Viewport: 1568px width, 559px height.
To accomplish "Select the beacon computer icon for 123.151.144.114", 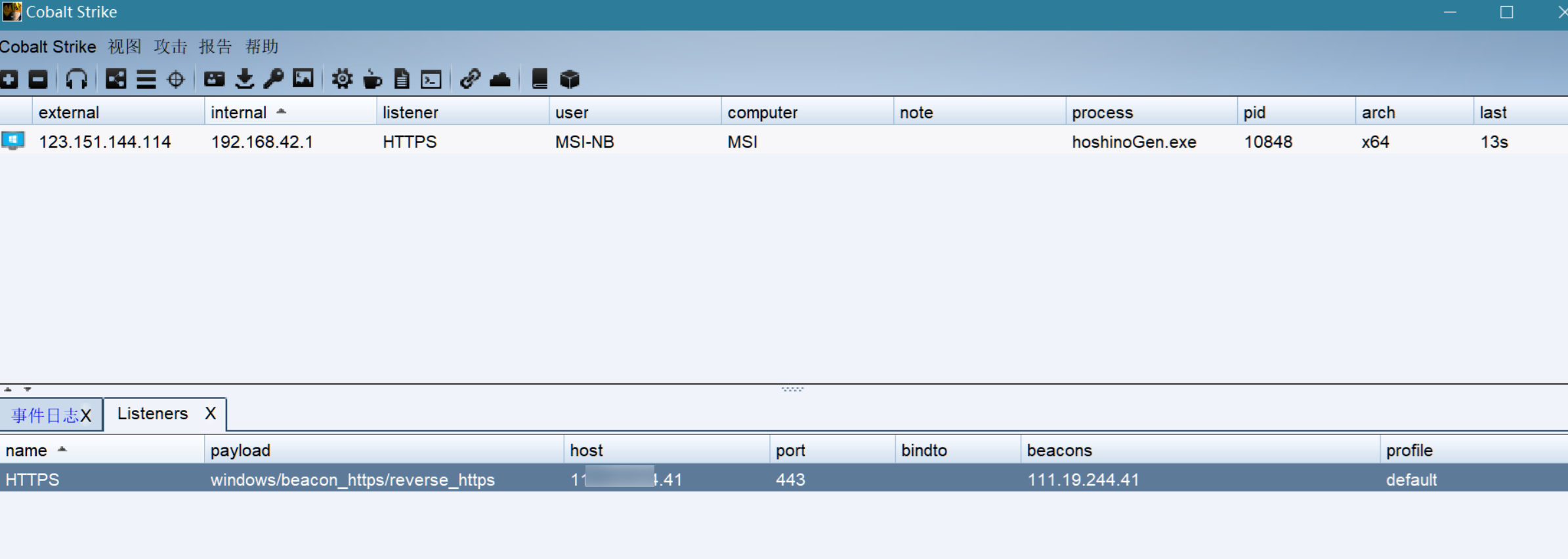I will pos(12,141).
